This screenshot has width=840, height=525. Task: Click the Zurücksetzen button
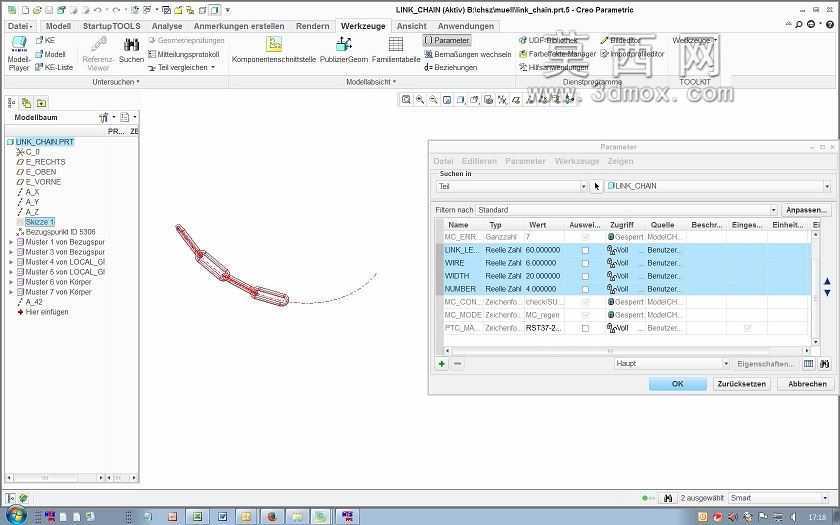click(x=741, y=384)
